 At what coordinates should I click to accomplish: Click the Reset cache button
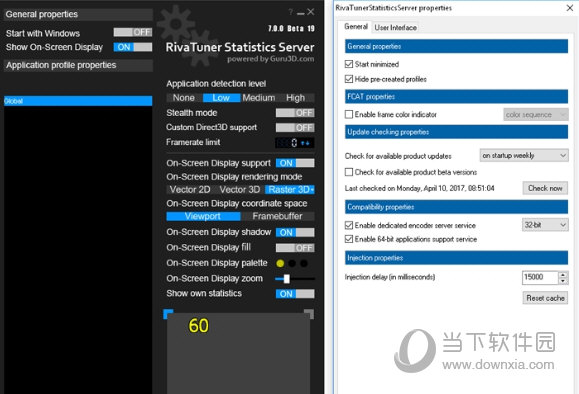[545, 298]
